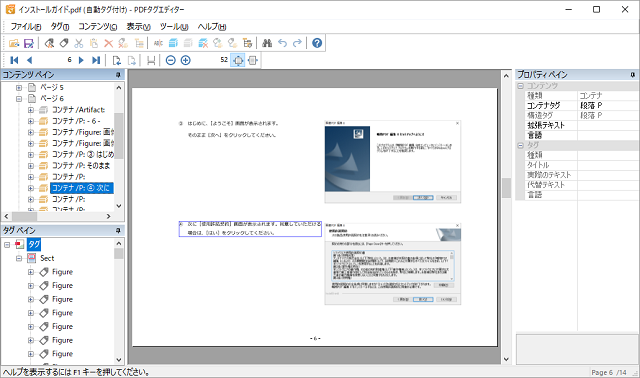Screen dimensions: 640x378
Task: Select fit whole page view icon
Action: pyautogui.click(x=238, y=60)
